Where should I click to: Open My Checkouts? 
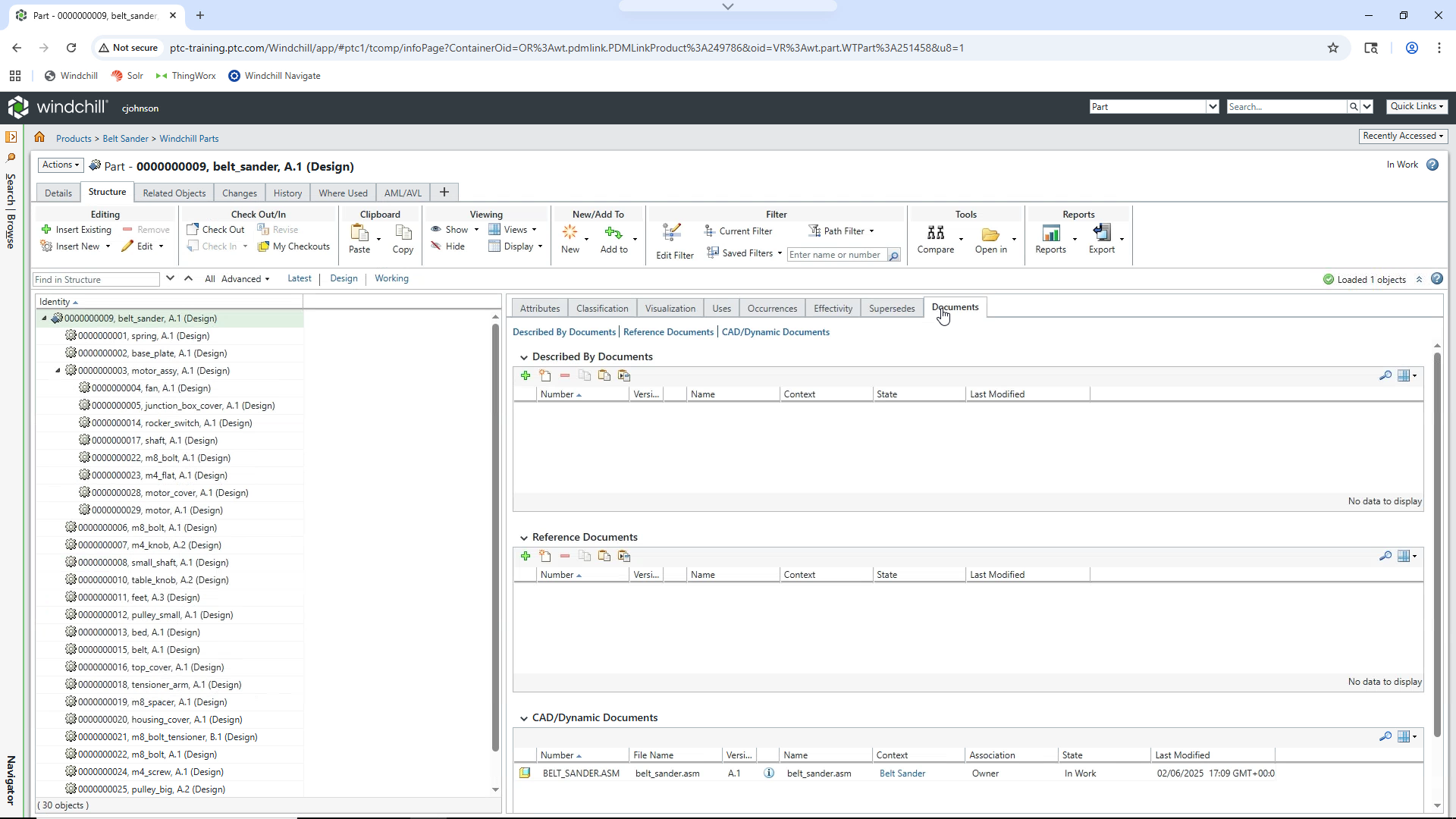tap(293, 246)
